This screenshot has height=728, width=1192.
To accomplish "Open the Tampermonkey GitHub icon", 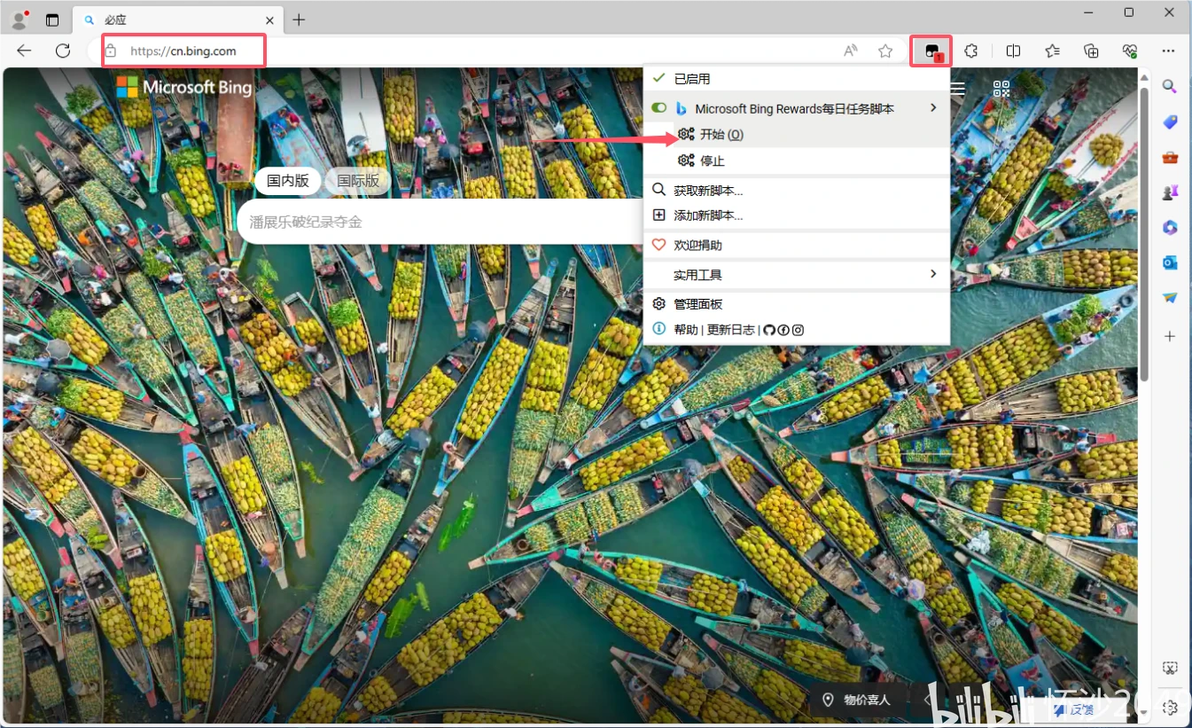I will click(769, 330).
